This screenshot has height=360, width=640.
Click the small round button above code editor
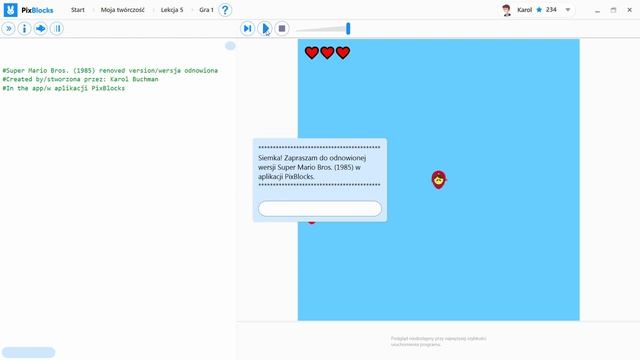pyautogui.click(x=230, y=46)
